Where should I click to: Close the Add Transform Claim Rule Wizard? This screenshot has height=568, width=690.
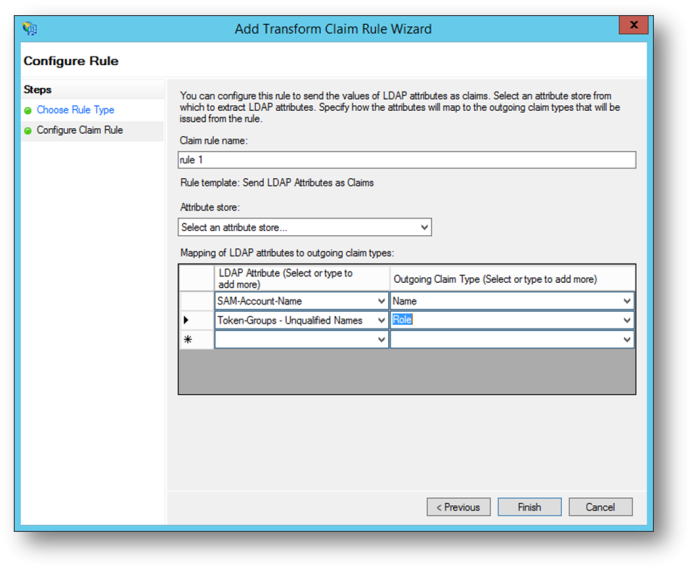632,26
